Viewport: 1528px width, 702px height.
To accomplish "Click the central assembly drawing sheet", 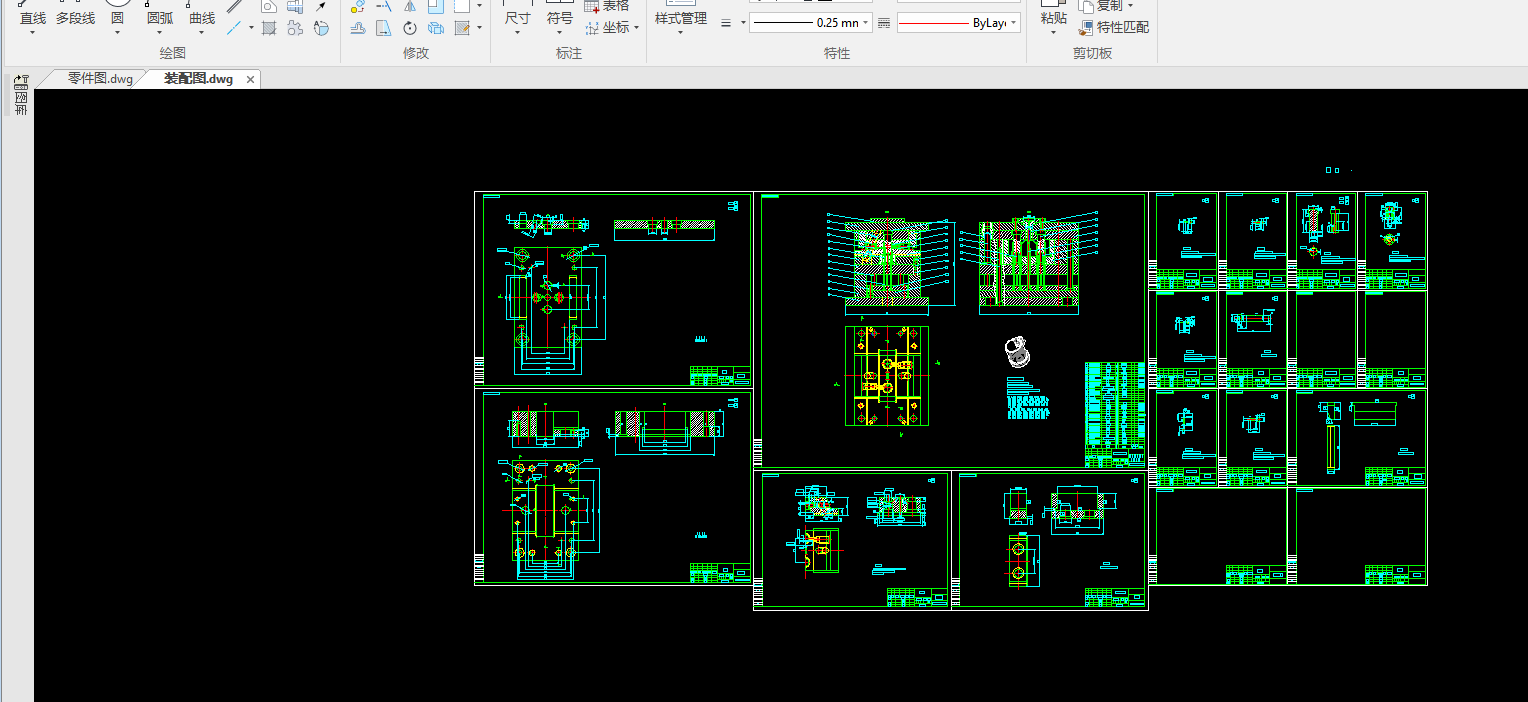I will click(950, 330).
